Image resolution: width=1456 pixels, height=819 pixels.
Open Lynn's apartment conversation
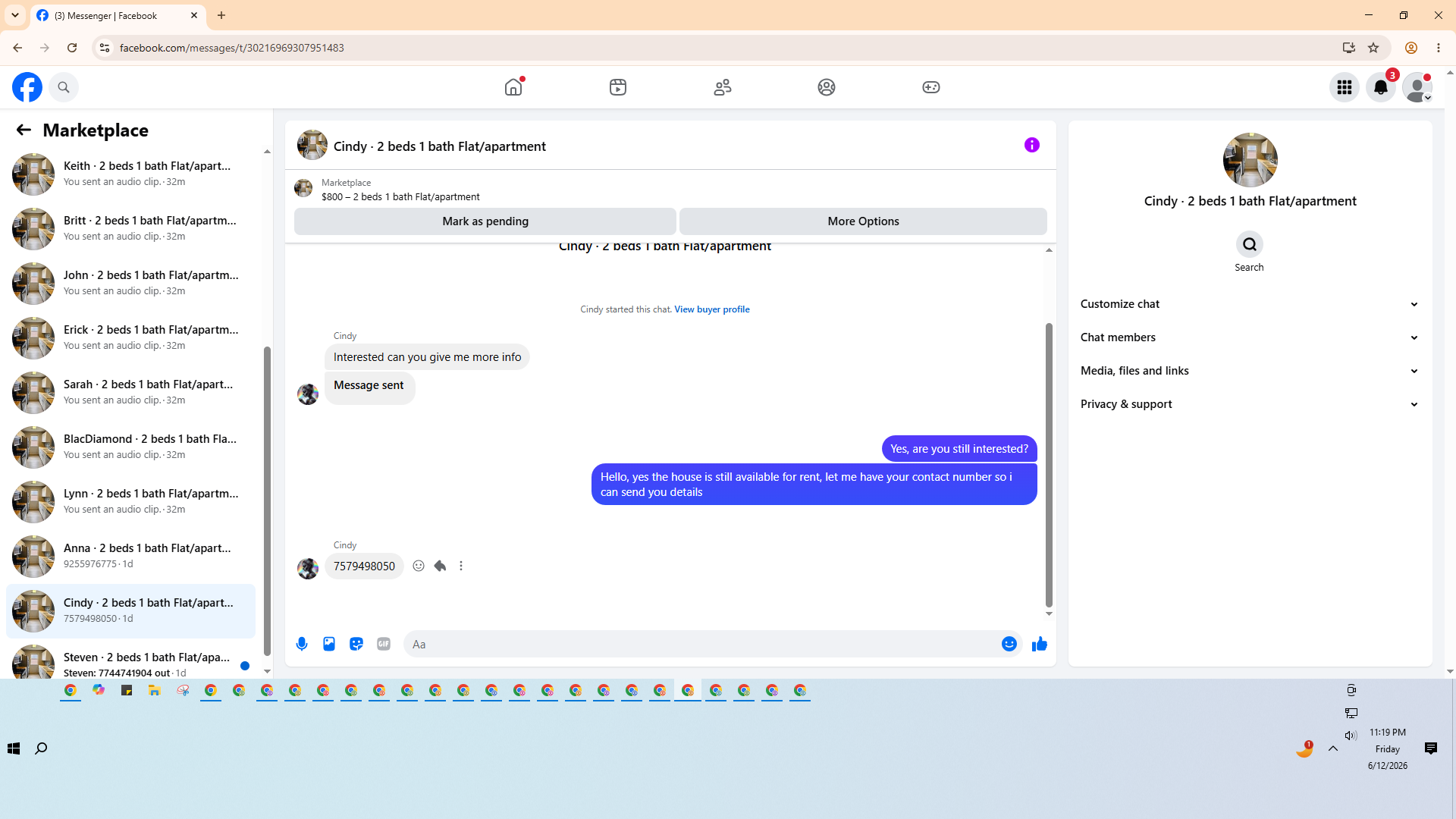130,502
